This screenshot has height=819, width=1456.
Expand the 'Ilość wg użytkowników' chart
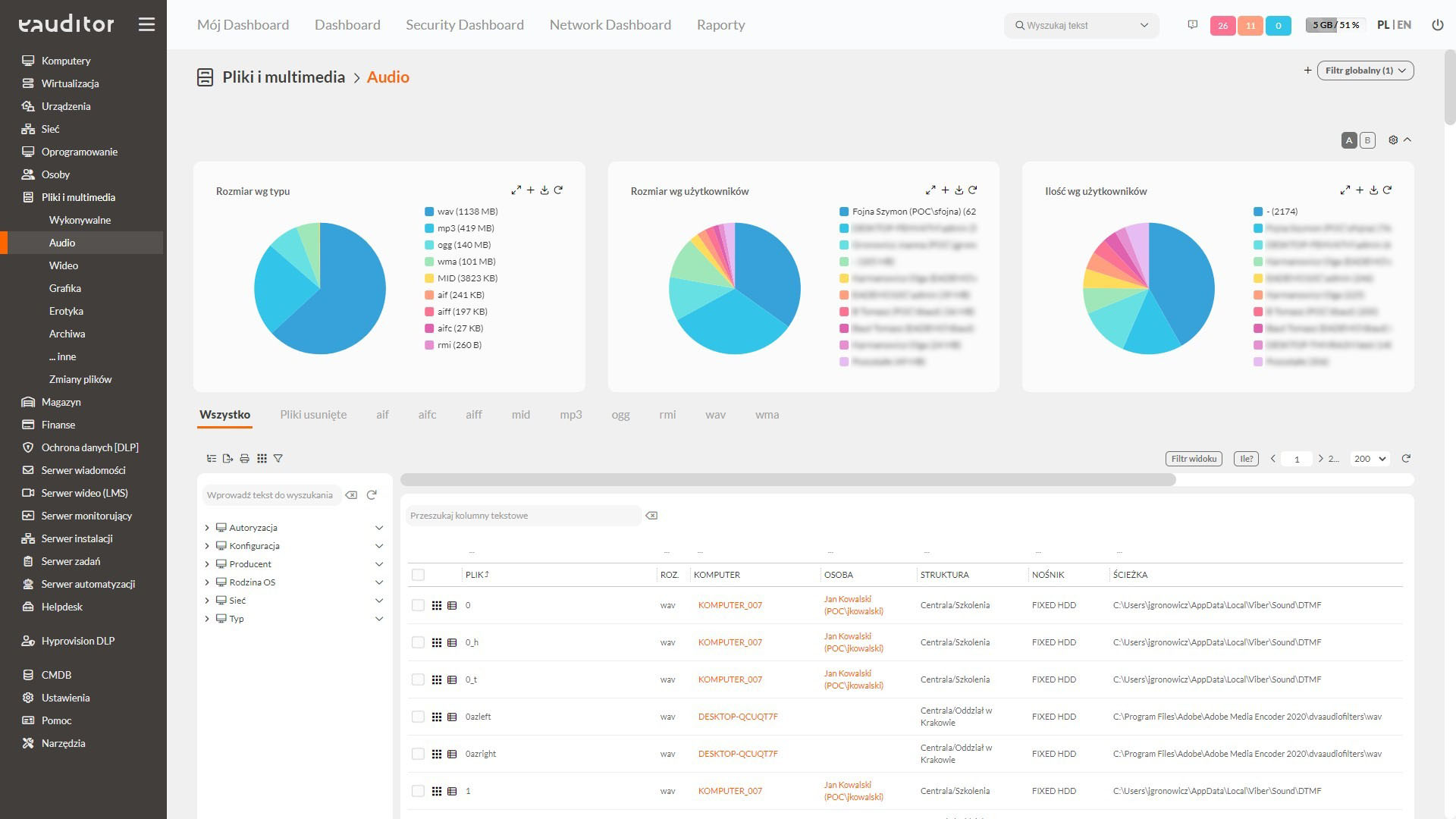1345,190
